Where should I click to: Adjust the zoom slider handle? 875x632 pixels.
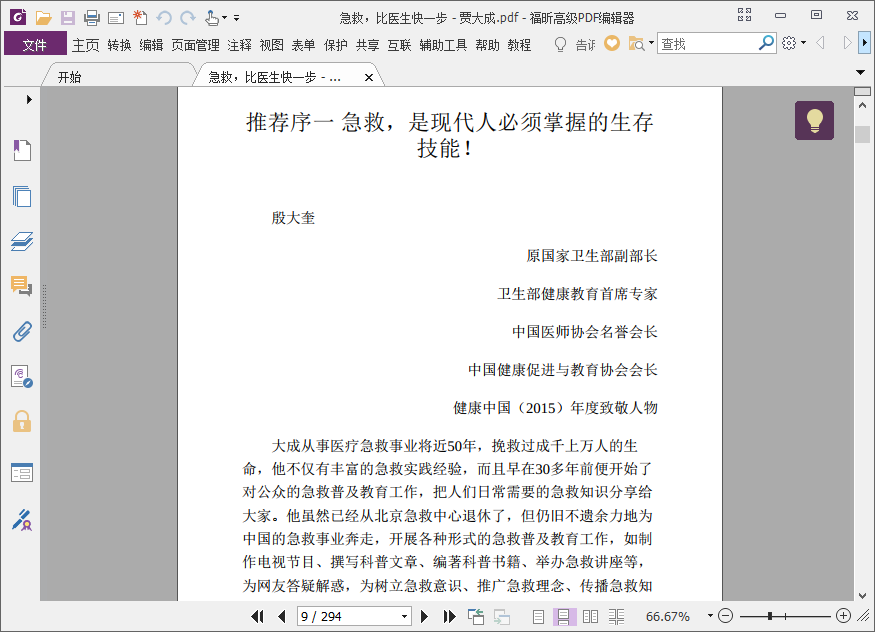click(770, 616)
